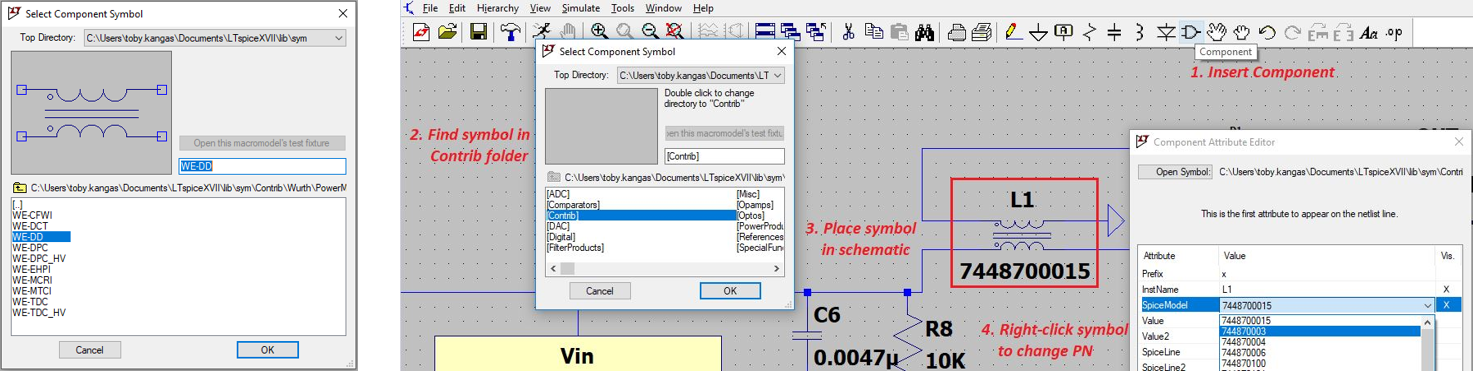This screenshot has width=1473, height=371.
Task: Click the Zoom out magnifier icon
Action: tap(651, 32)
